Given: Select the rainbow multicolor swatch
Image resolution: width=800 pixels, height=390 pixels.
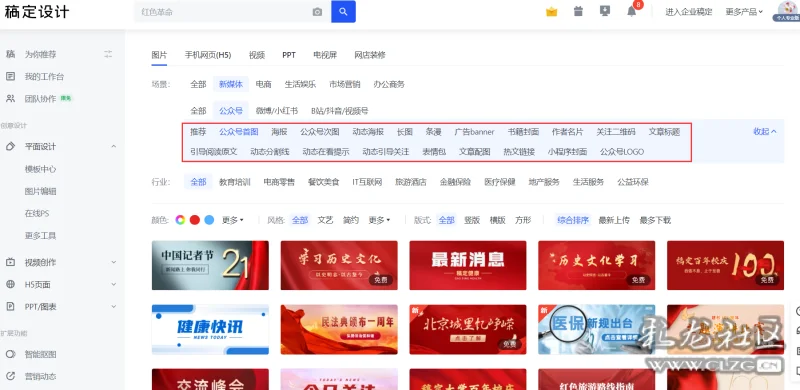Looking at the screenshot, I should click(180, 220).
